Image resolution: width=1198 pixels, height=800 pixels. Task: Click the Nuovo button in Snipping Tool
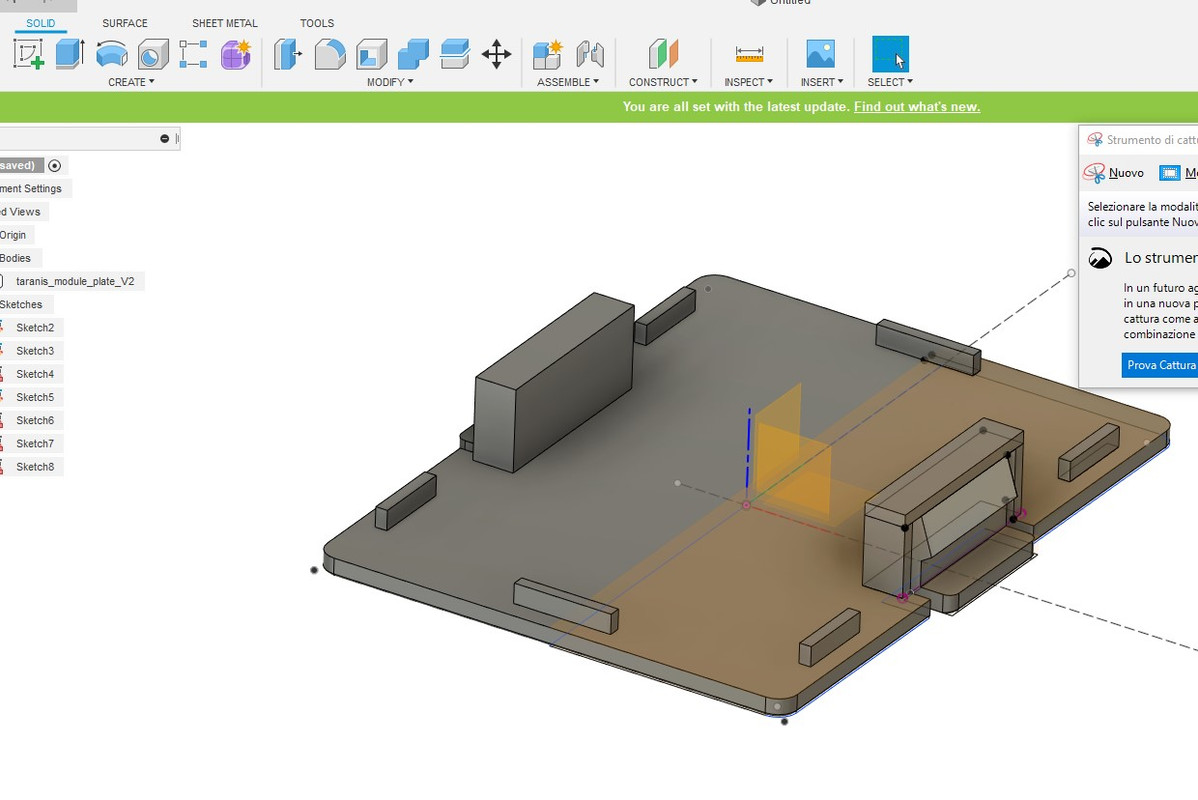coord(1114,173)
